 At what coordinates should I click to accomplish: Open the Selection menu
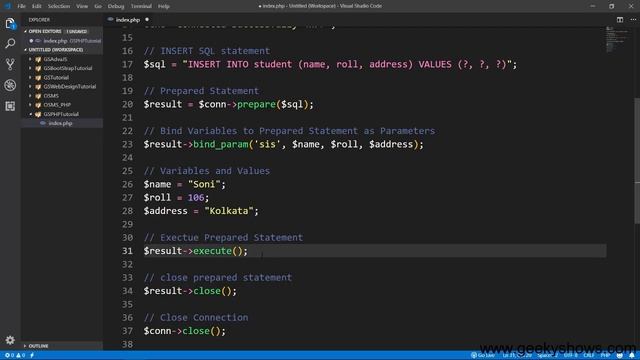(x=59, y=6)
